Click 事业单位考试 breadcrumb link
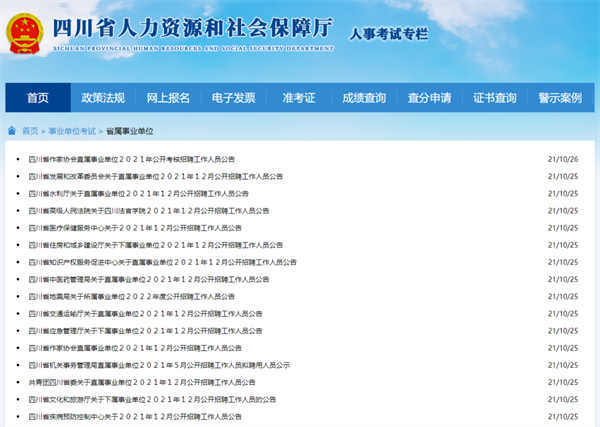The height and width of the screenshot is (427, 600). pos(72,131)
